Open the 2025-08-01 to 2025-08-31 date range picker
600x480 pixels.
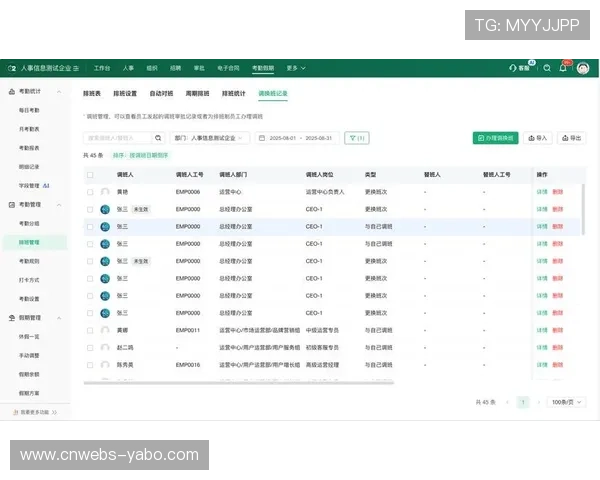(297, 138)
